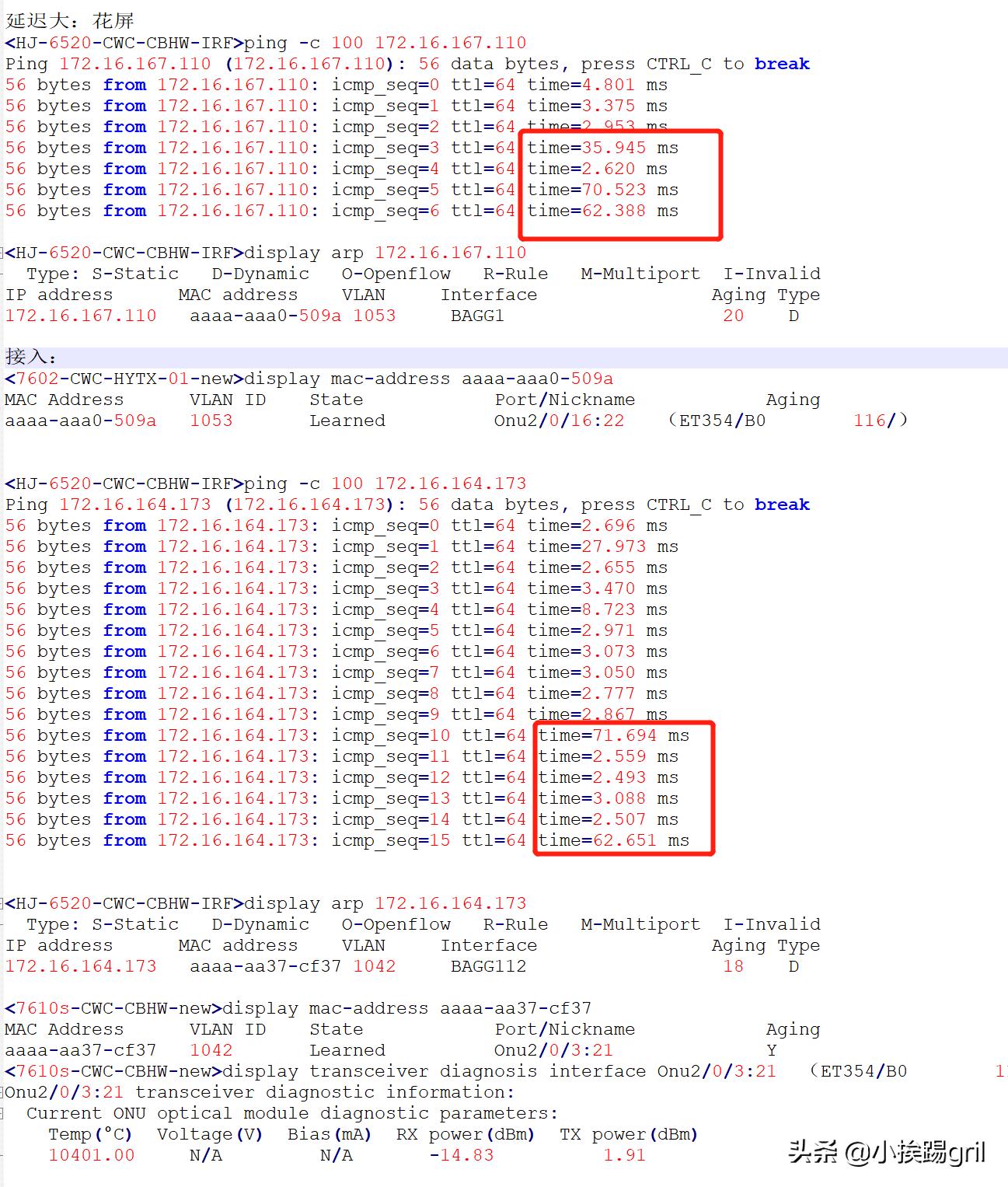Click the "N/A" value under Bias(mA)

pyautogui.click(x=336, y=1155)
